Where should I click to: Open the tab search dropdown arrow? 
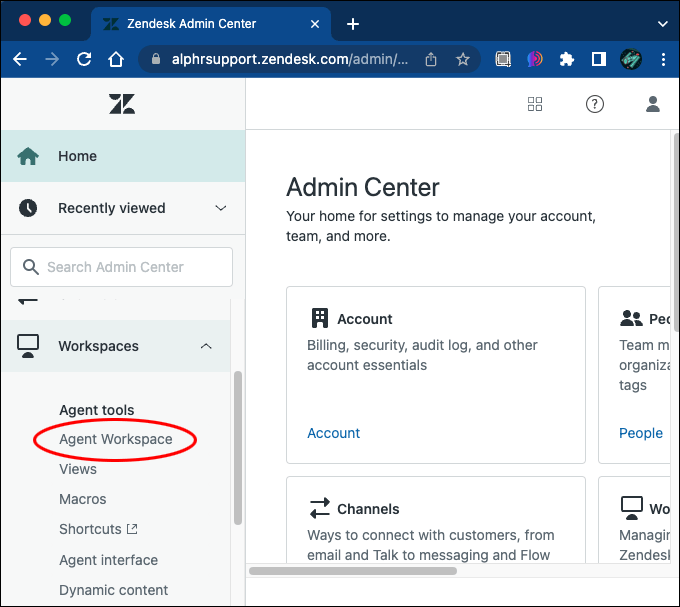[x=663, y=24]
